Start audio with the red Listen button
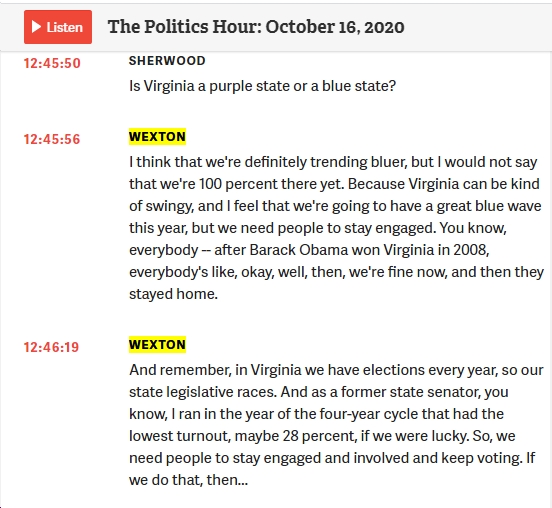This screenshot has width=552, height=508. point(58,27)
